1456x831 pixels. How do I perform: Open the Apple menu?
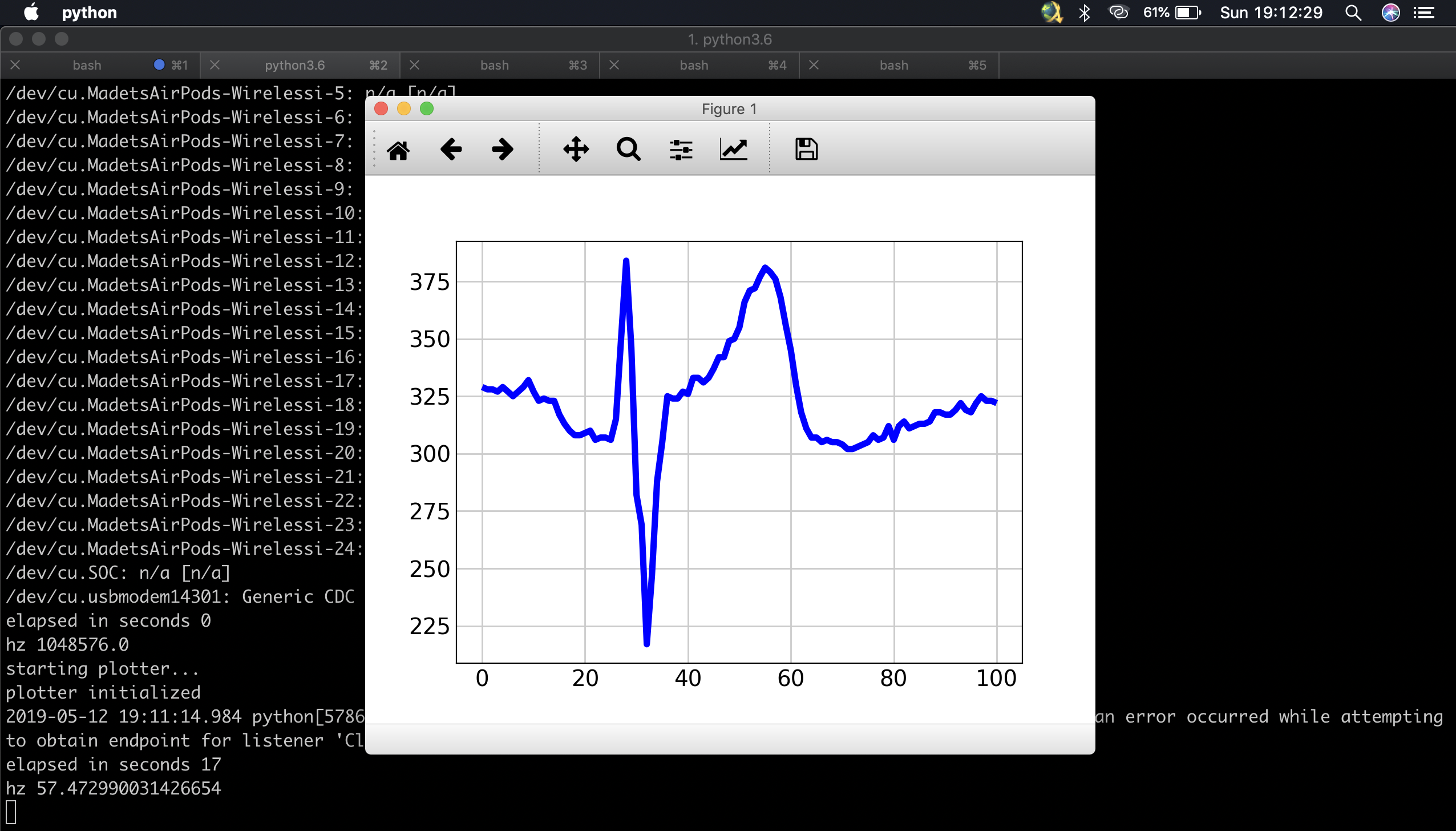[31, 13]
